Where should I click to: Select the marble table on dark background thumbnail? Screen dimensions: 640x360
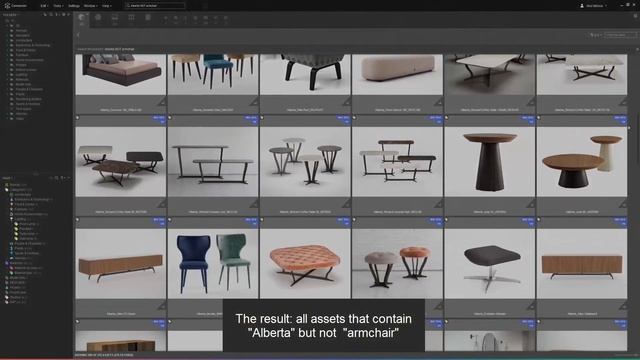(489, 74)
